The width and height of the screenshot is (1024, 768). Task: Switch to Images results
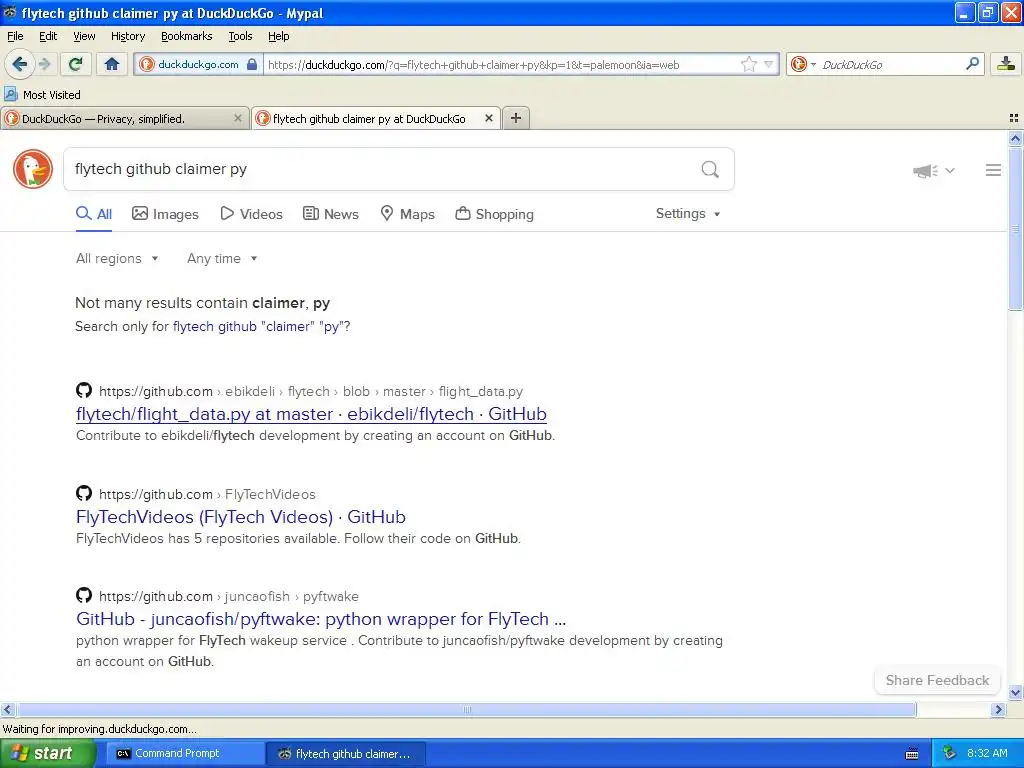click(165, 214)
